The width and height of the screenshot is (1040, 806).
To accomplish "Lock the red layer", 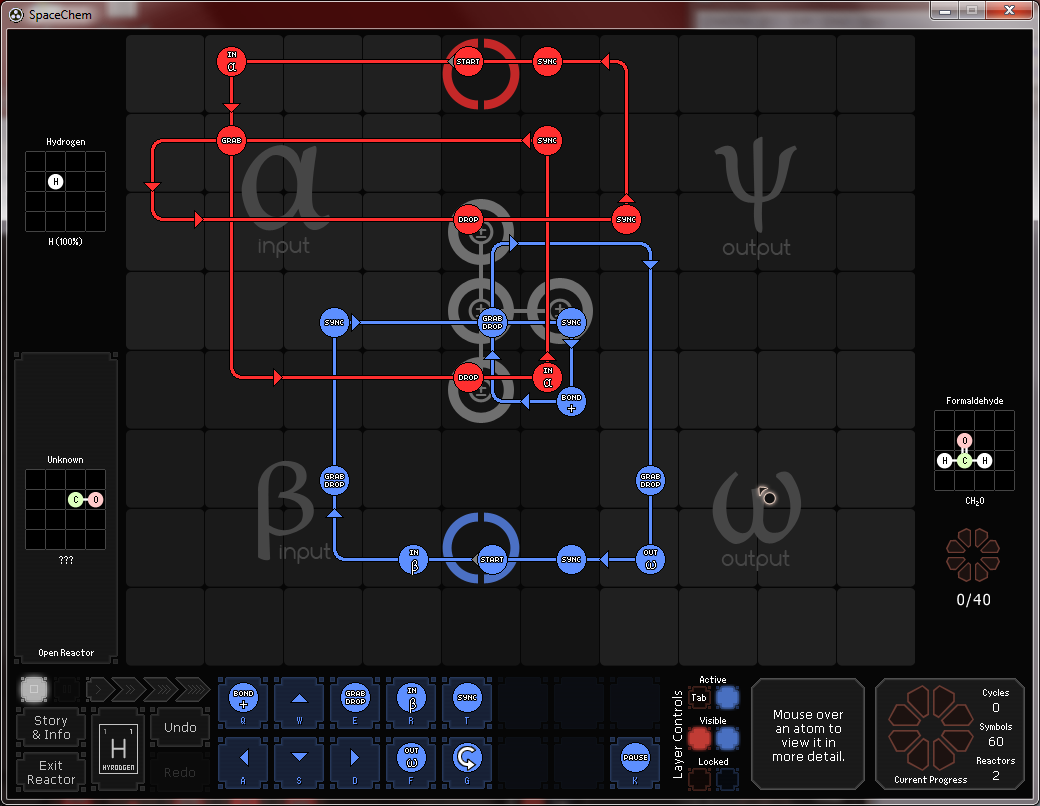I will [700, 779].
